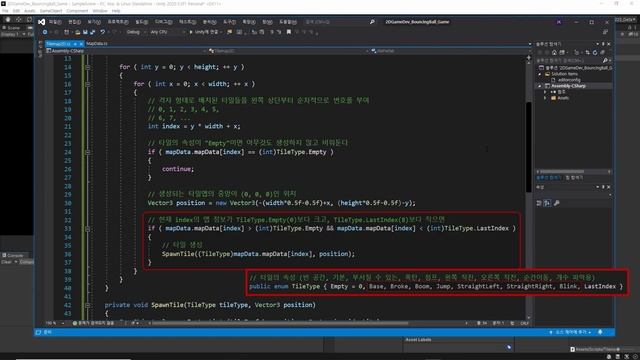640x360 pixels.
Task: Click the notifications bell in status bar
Action: point(600,332)
